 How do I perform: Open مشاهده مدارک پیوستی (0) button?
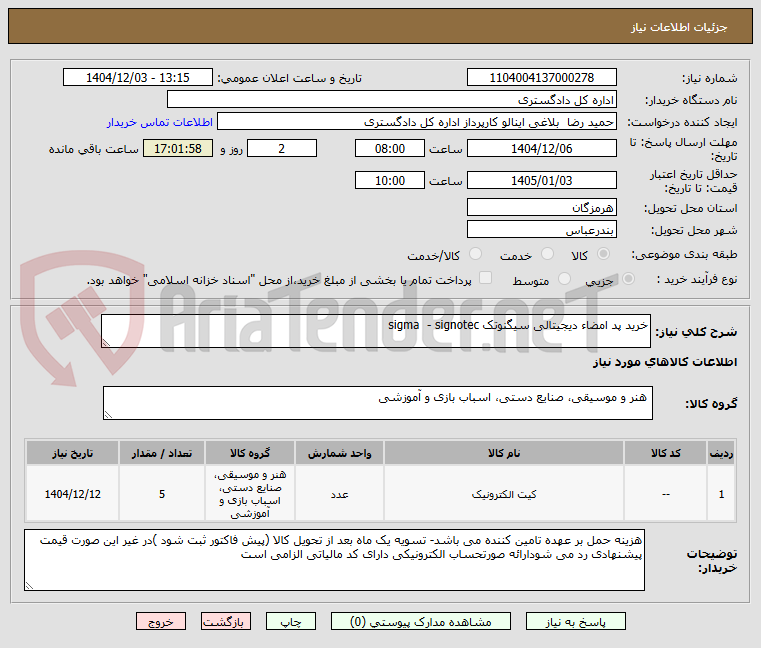pos(421,621)
